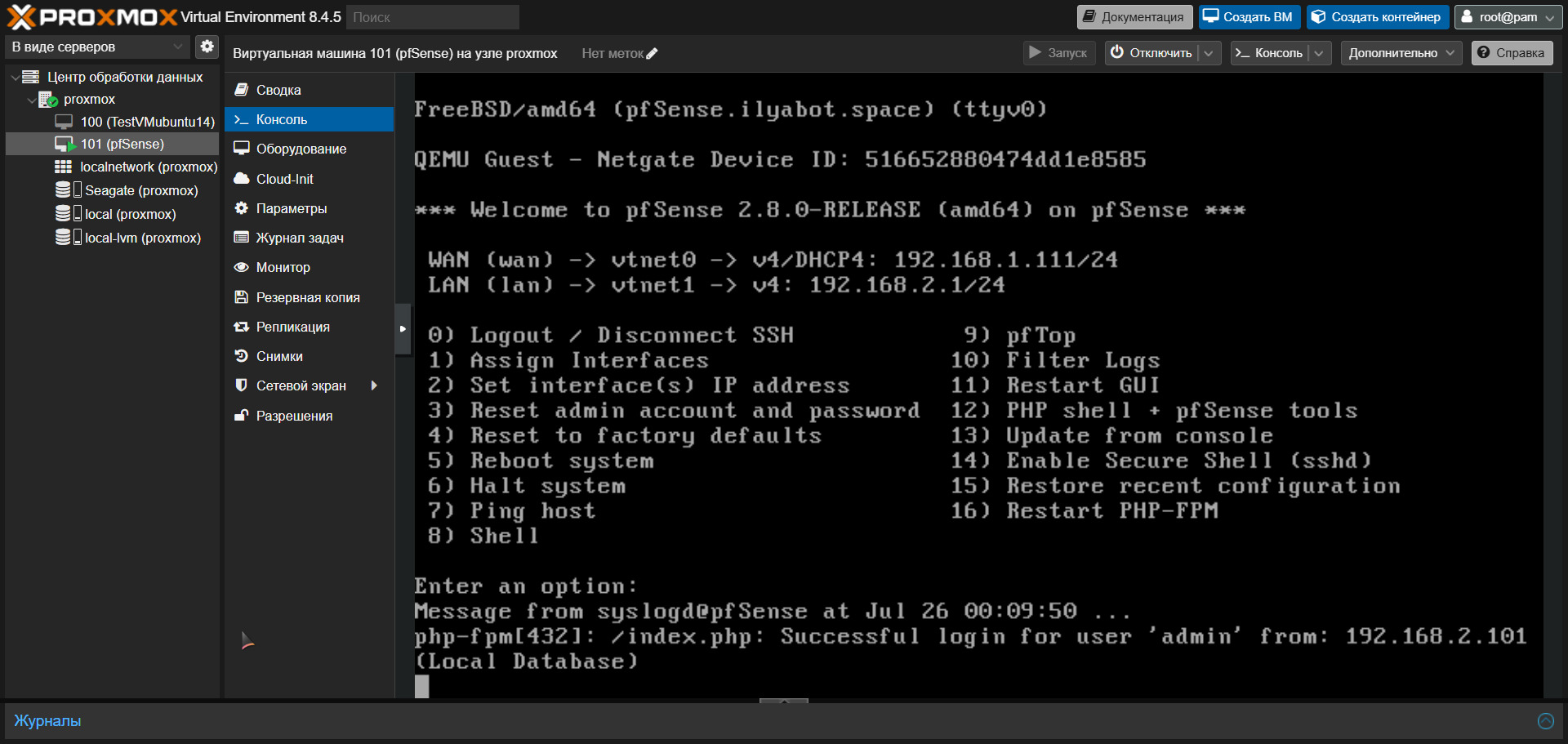Focus the search input field
Viewport: 1568px width, 744px height.
point(433,17)
